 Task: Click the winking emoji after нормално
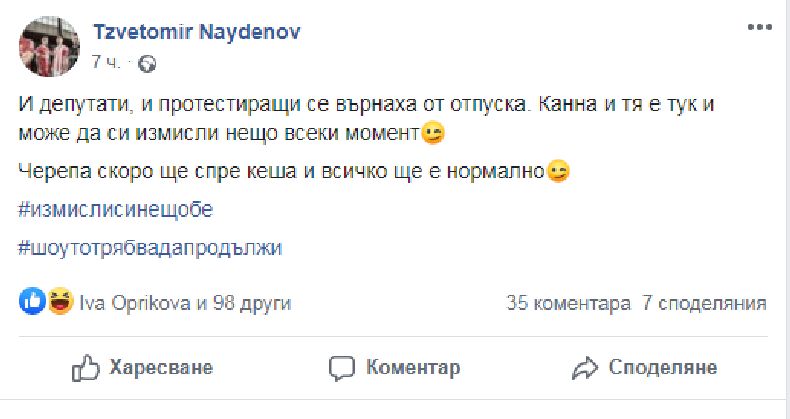[558, 172]
